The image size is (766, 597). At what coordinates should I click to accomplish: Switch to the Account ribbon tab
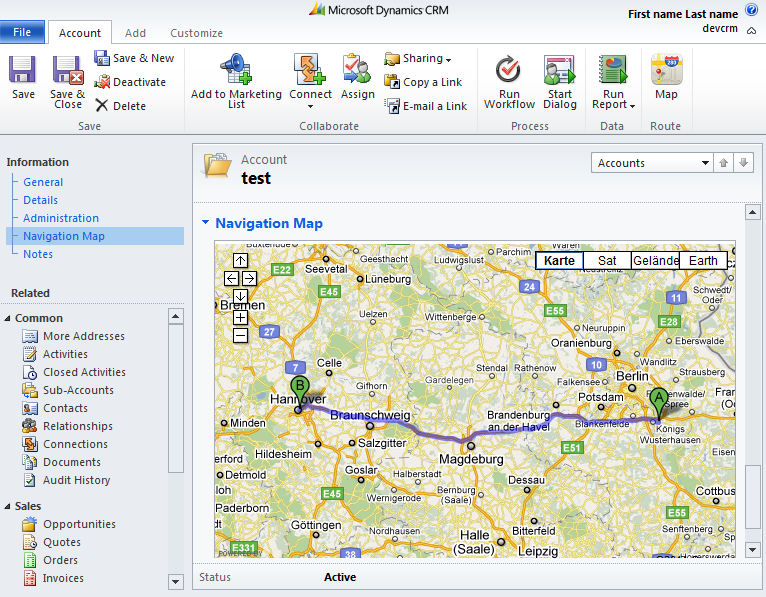coord(80,33)
